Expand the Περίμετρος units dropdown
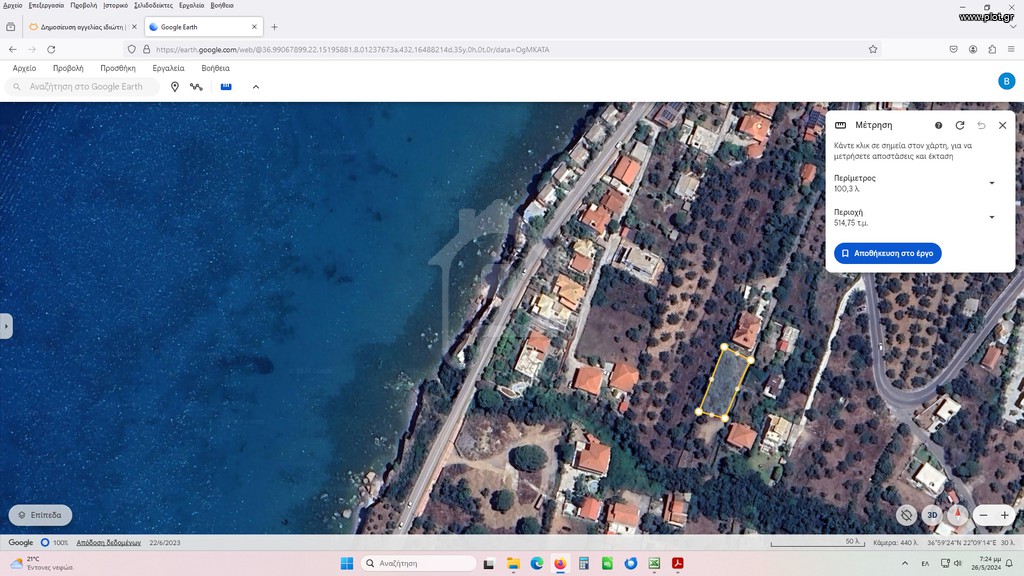The image size is (1024, 576). tap(991, 183)
